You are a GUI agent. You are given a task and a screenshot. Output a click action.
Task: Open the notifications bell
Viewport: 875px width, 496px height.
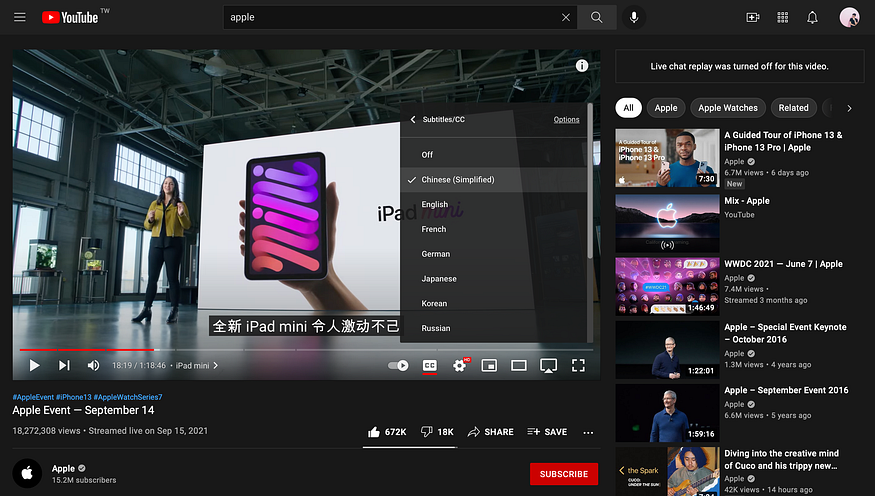[x=812, y=17]
